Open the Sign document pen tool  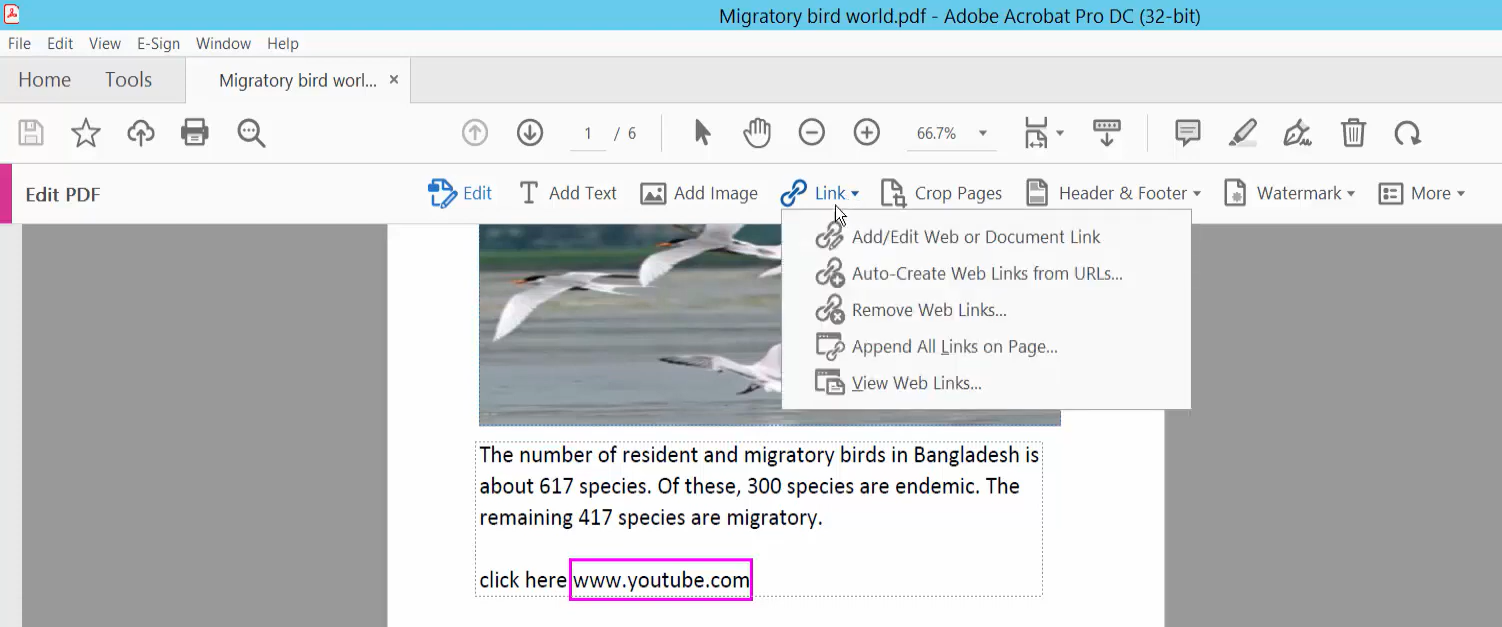[1298, 133]
